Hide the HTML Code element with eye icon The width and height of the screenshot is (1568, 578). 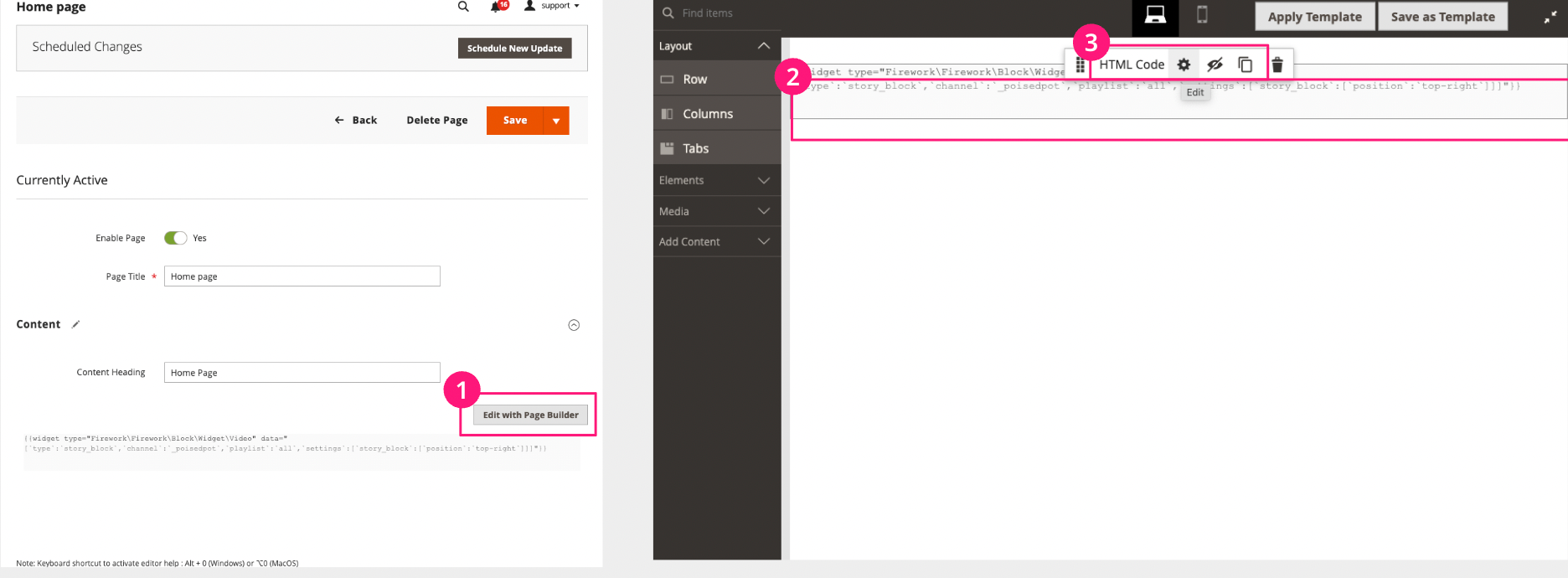click(x=1215, y=65)
